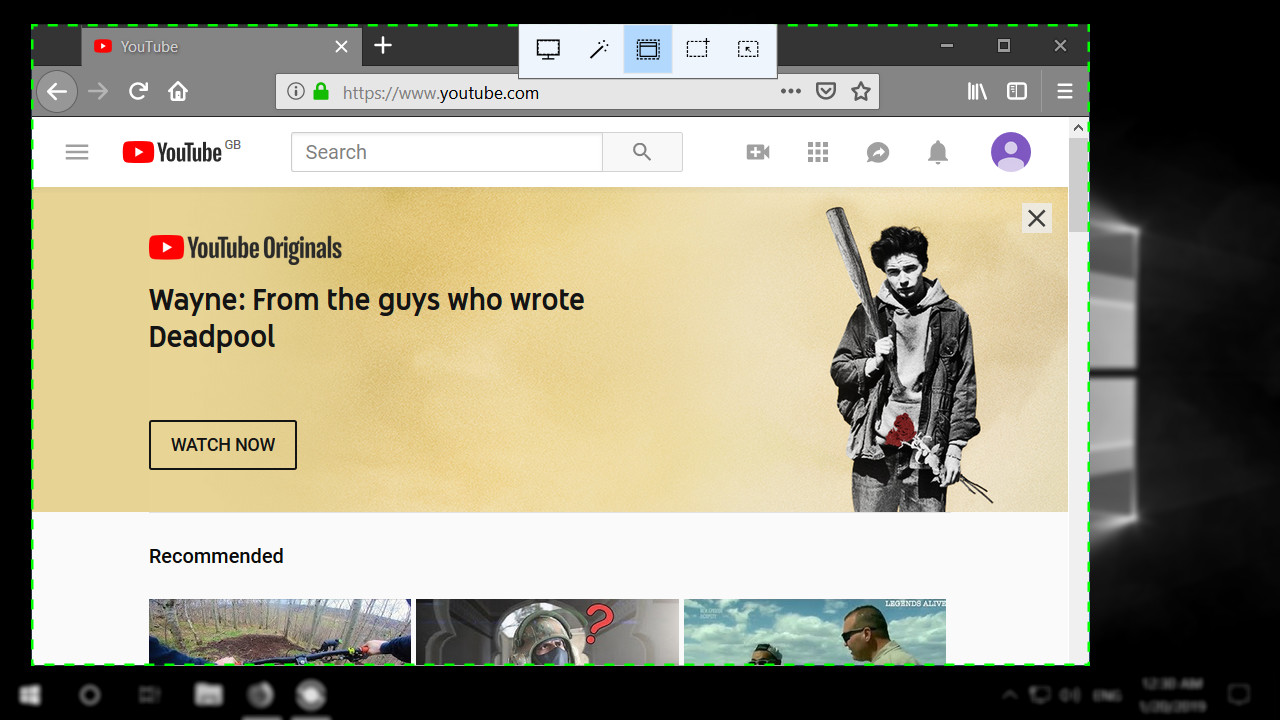Image resolution: width=1280 pixels, height=720 pixels.
Task: Open the gas mask question mark thumbnail
Action: click(x=547, y=632)
